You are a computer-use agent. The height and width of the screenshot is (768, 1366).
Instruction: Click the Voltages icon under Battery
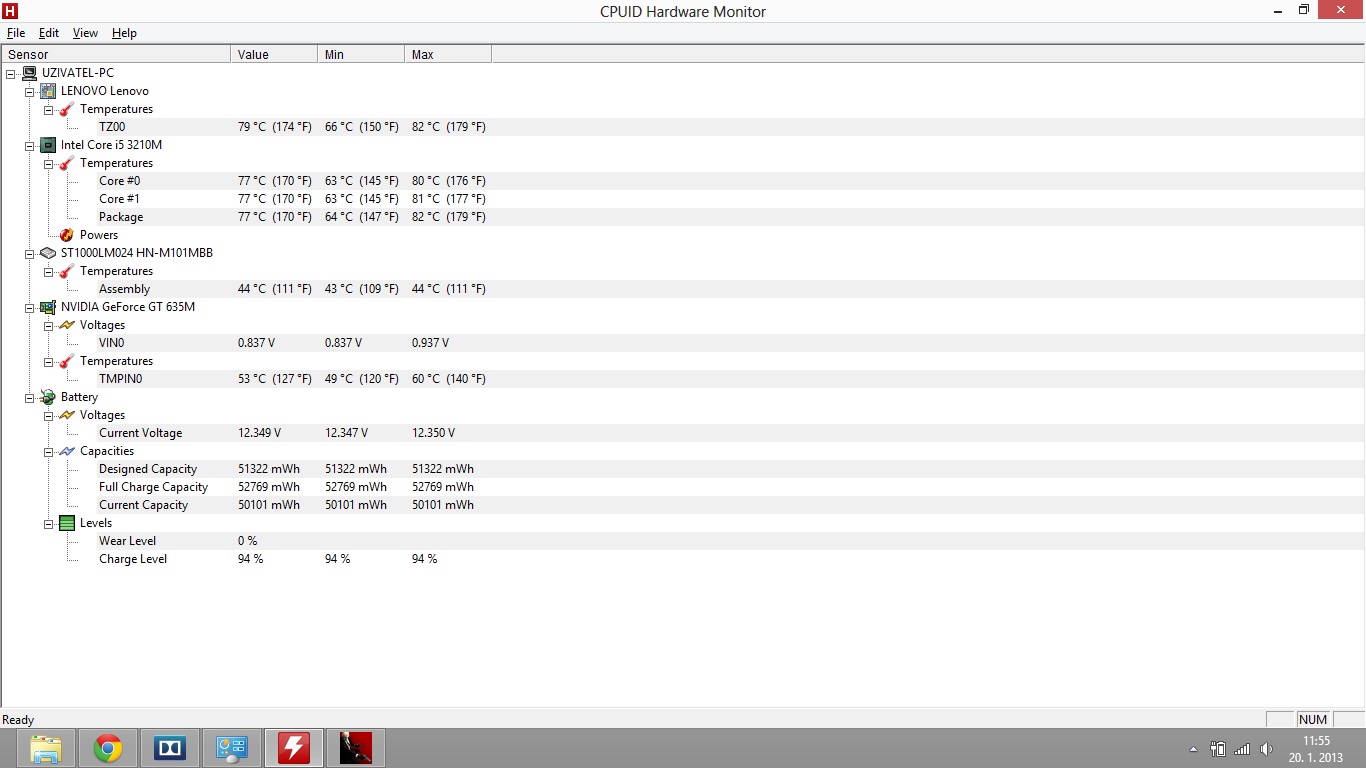67,415
